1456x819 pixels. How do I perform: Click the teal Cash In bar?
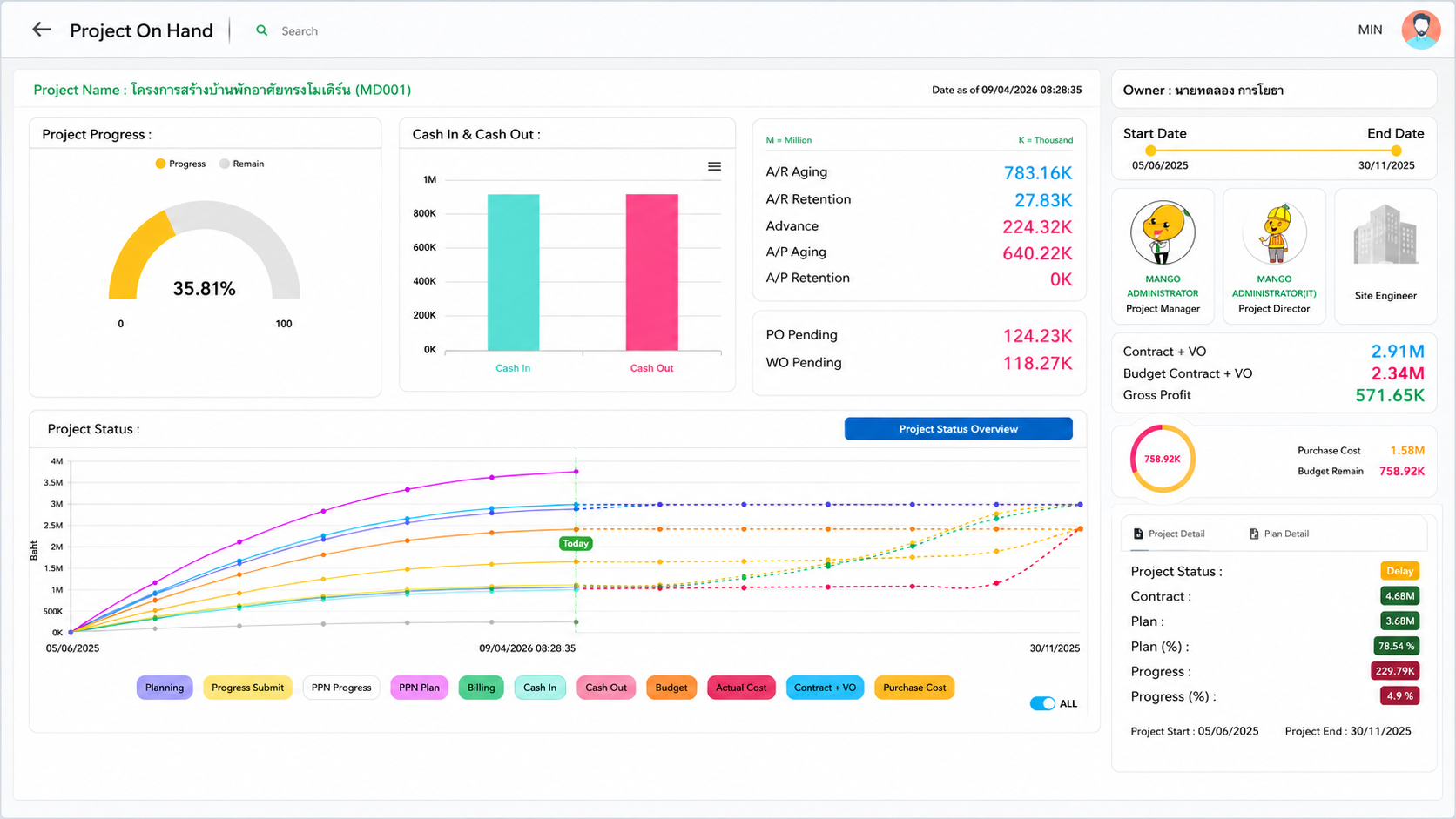click(x=513, y=272)
